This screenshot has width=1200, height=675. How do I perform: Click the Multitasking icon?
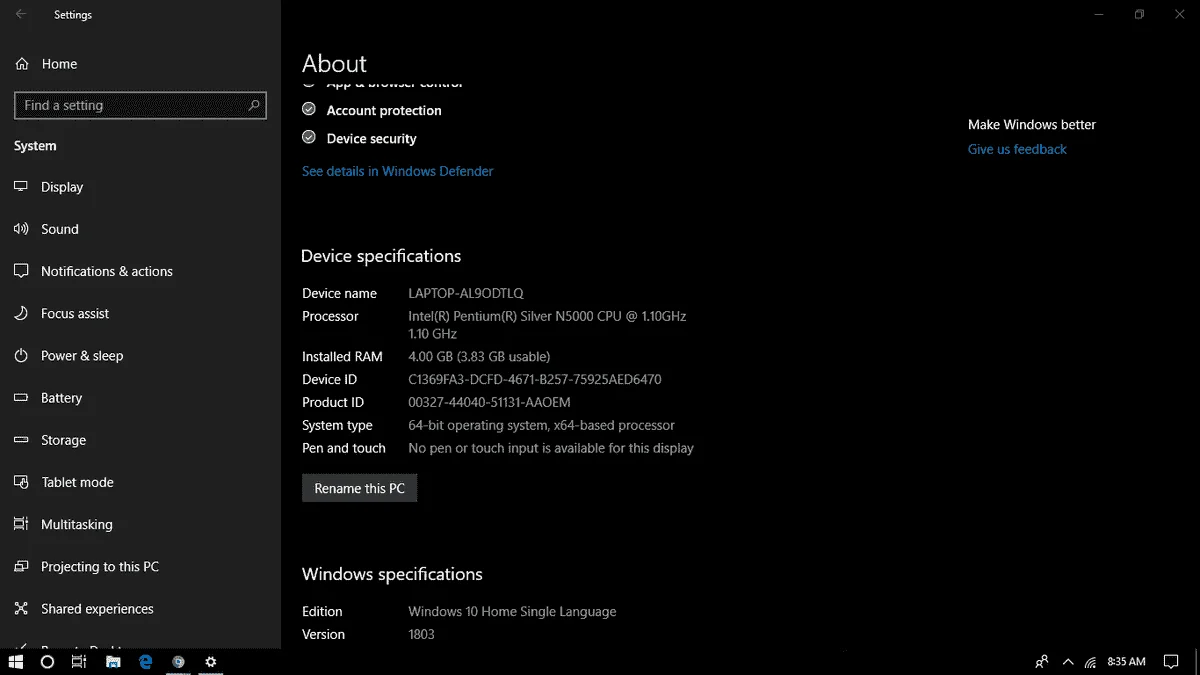tap(21, 524)
